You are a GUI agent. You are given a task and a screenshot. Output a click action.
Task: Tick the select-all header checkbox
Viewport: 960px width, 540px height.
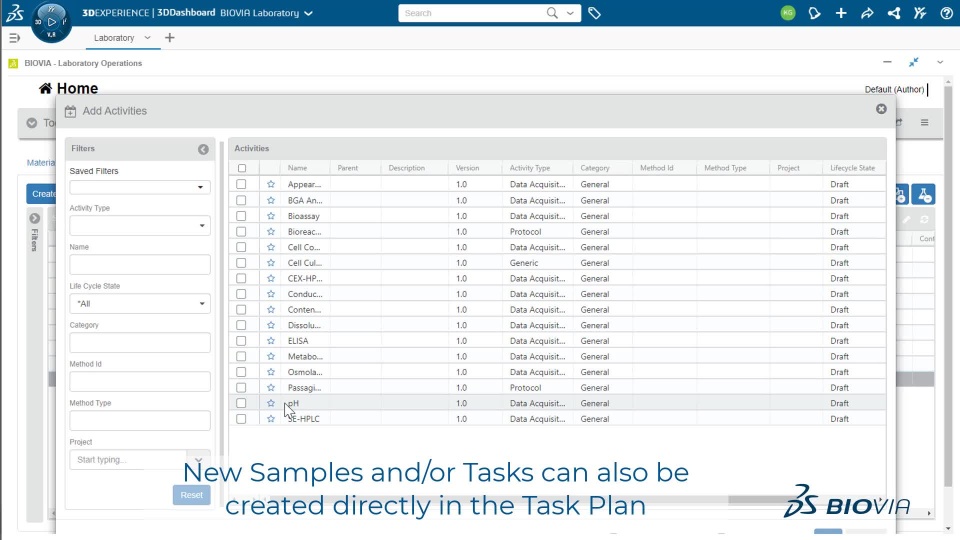242,168
